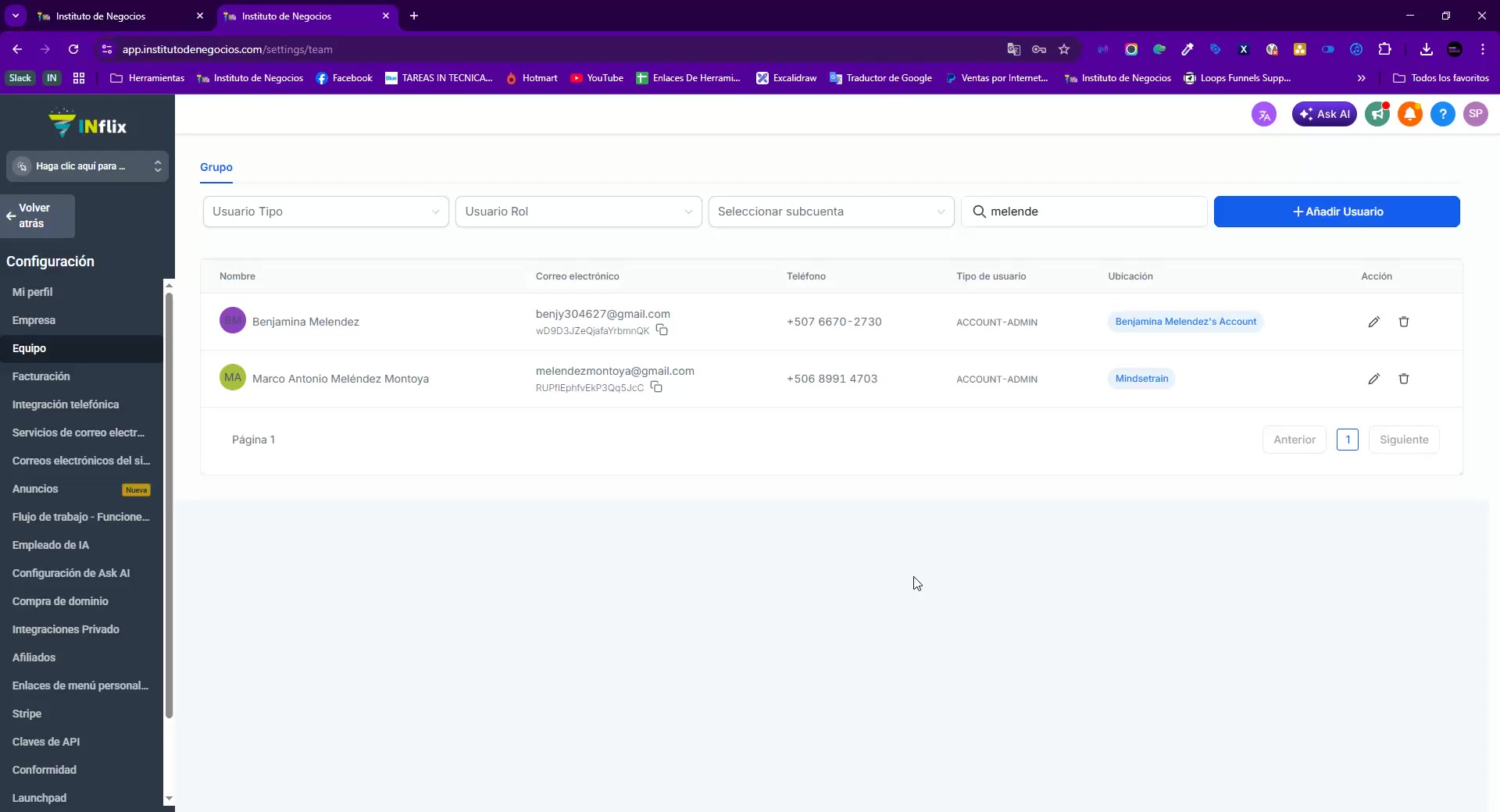Open the Usuario Tipo dropdown
Image resolution: width=1500 pixels, height=812 pixels.
pyautogui.click(x=326, y=212)
